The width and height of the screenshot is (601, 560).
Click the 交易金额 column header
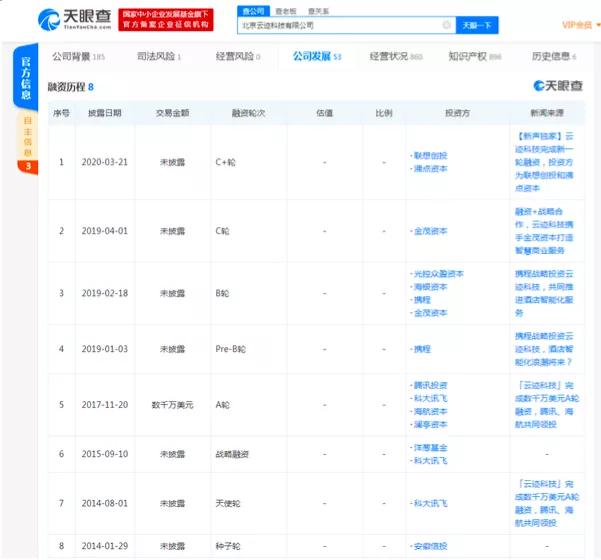(x=172, y=113)
